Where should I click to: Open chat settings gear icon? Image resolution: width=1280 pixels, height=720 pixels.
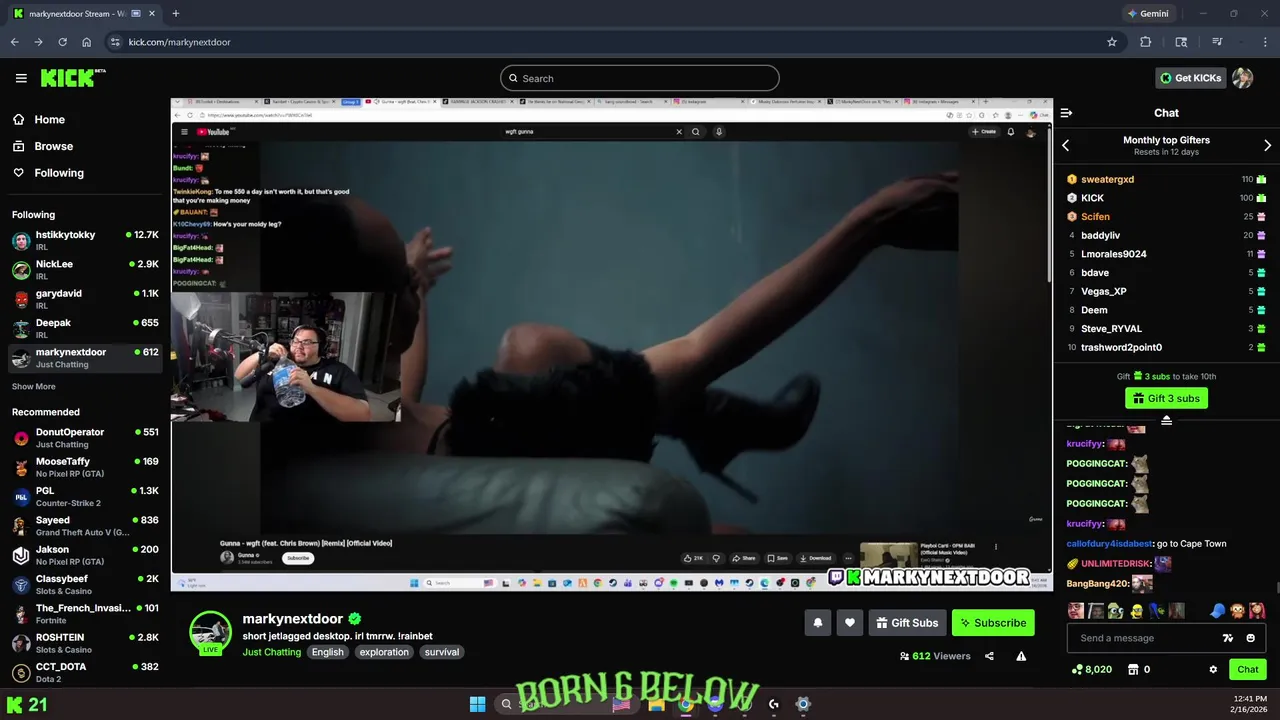point(1213,669)
